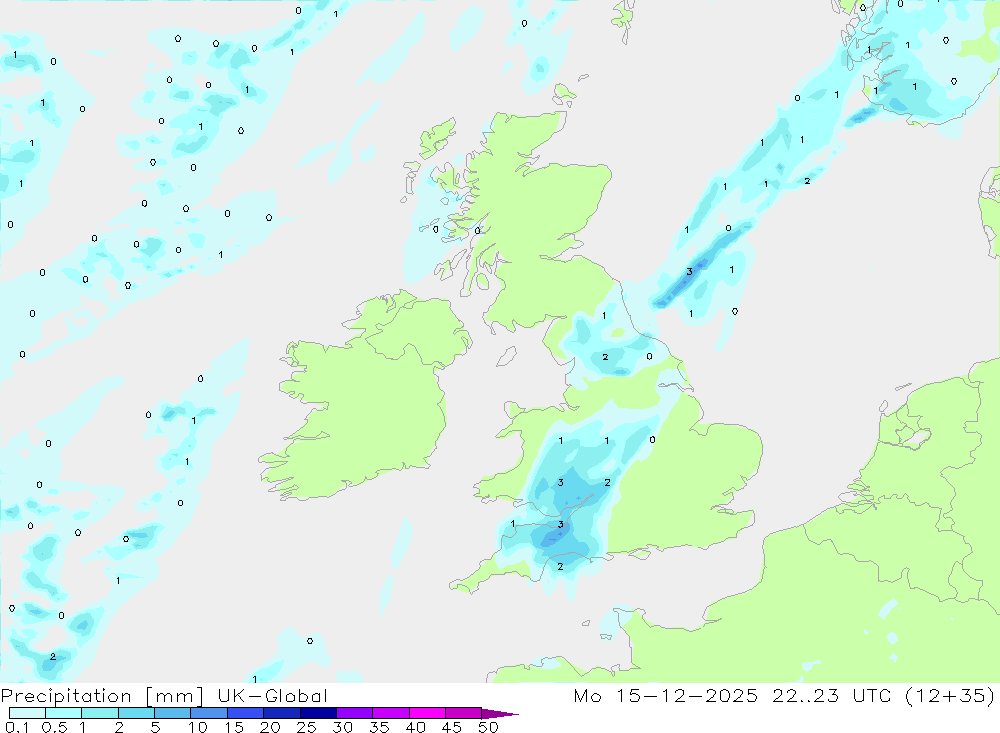Click the 1–2 mm legend color swatch
This screenshot has height=733, width=1000.
click(100, 713)
